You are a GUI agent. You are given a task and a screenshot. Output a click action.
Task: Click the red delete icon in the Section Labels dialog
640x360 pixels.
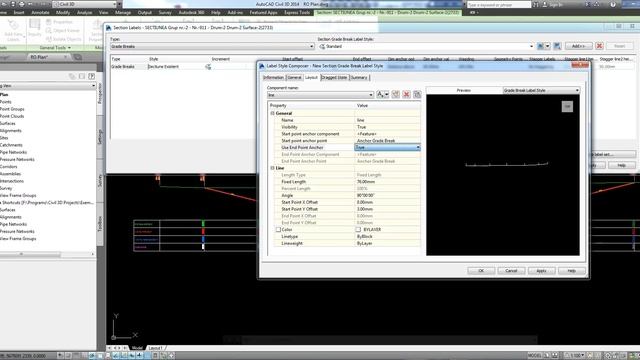click(x=599, y=46)
